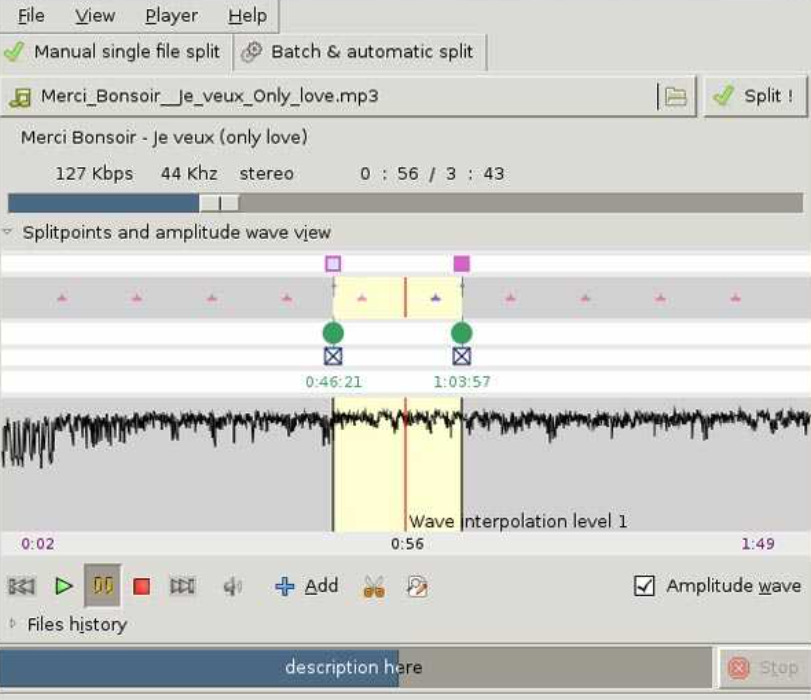The width and height of the screenshot is (811, 700).
Task: Open the Player menu
Action: coord(171,16)
